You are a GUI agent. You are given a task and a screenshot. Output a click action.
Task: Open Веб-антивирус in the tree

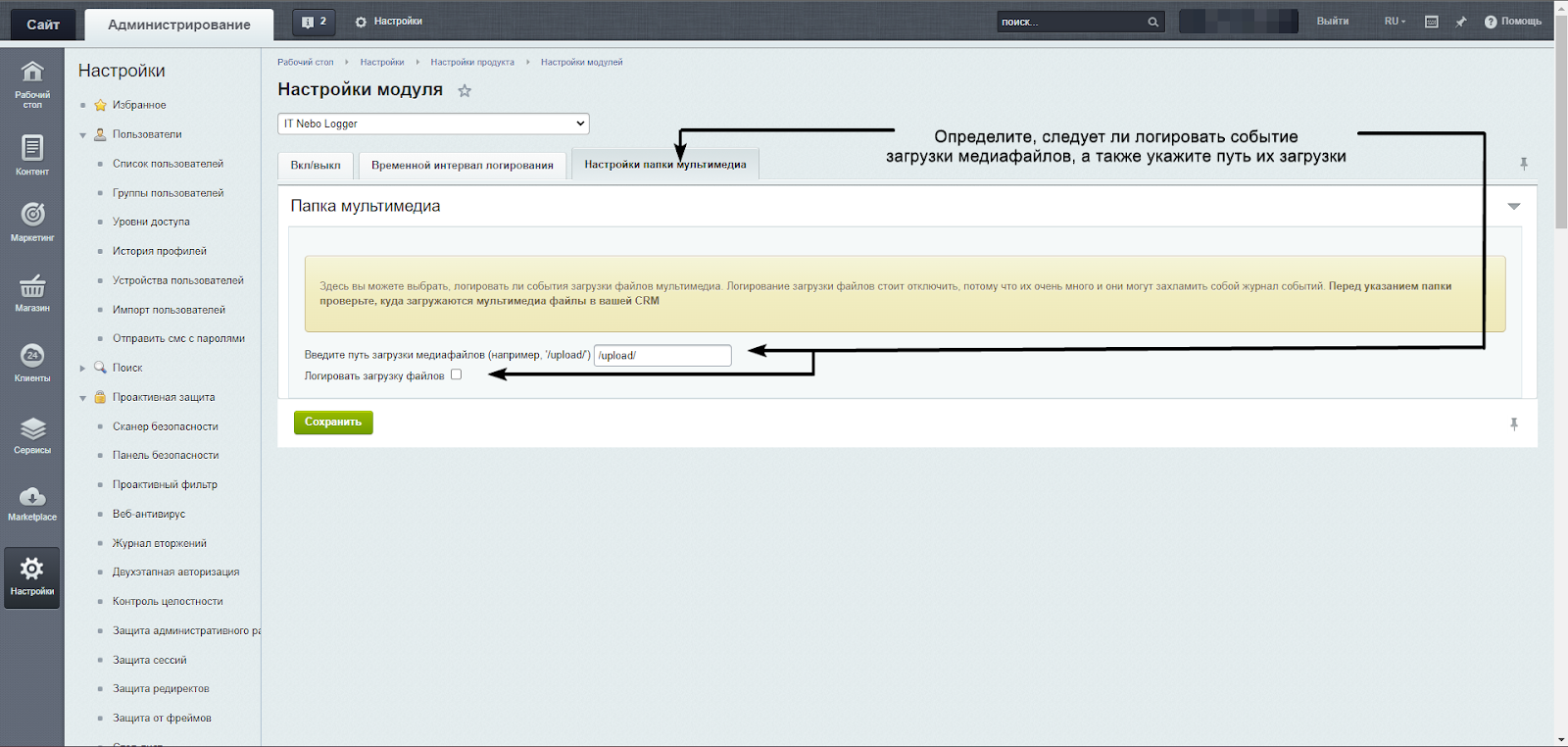[149, 514]
